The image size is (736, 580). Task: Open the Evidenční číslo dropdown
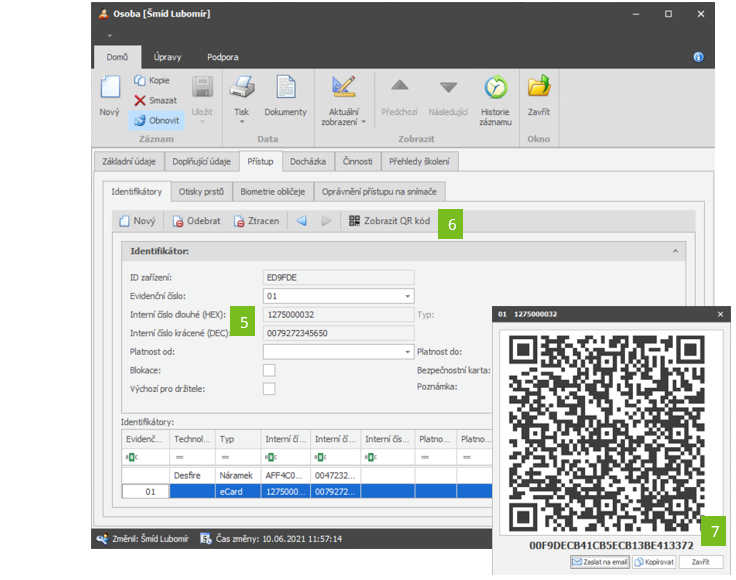pyautogui.click(x=407, y=296)
